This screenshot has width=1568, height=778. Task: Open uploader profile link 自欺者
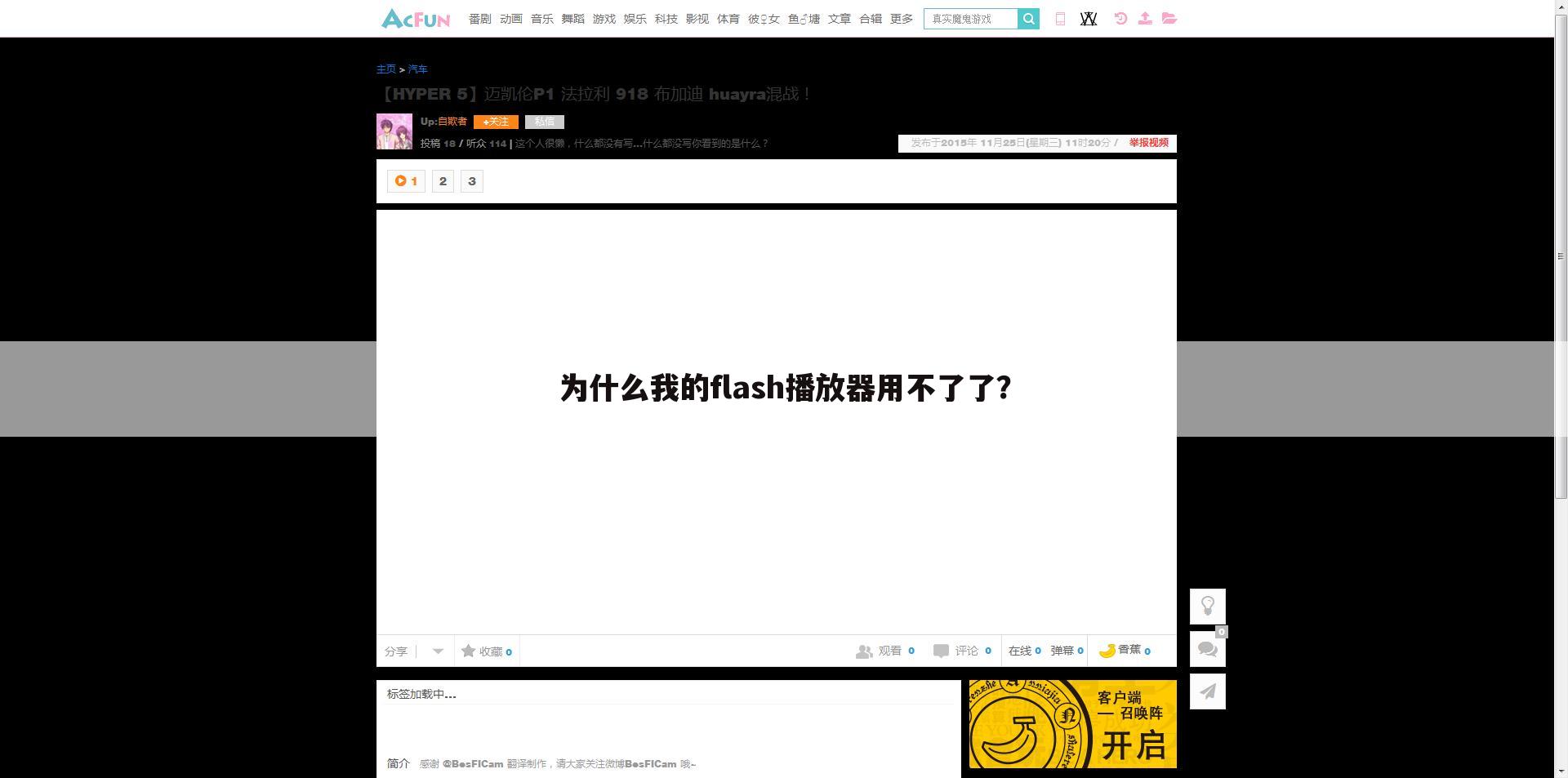[x=452, y=122]
